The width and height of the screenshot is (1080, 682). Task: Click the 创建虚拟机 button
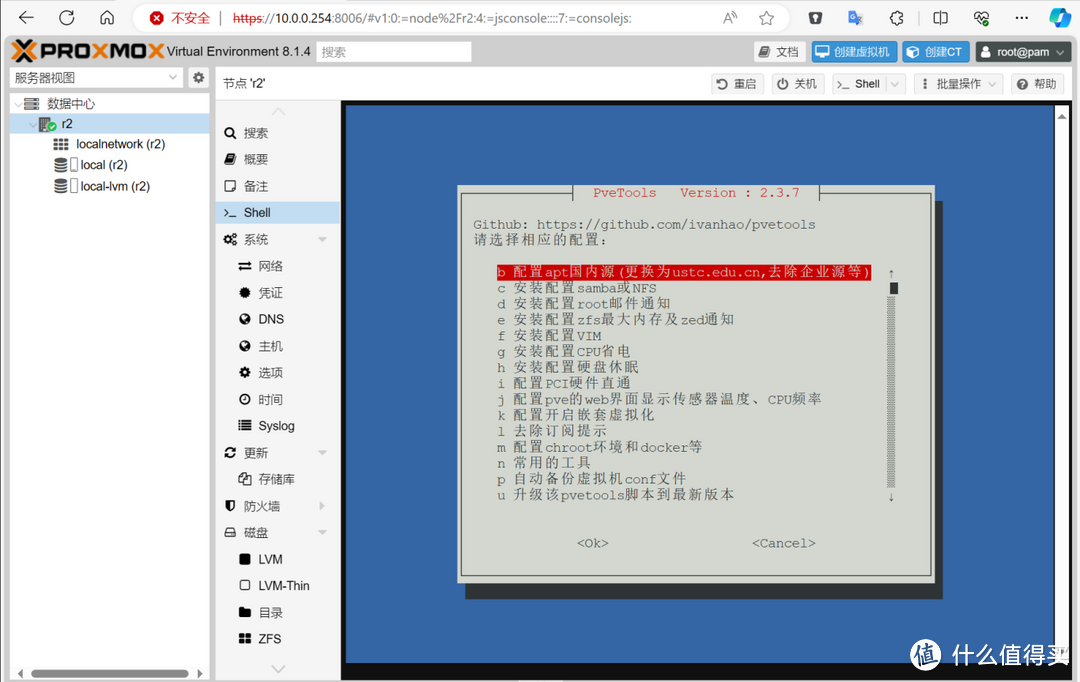[853, 52]
